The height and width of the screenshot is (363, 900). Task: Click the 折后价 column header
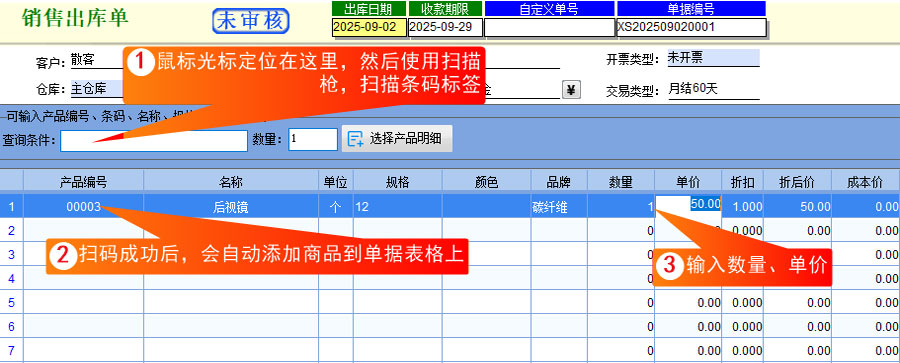tap(797, 182)
